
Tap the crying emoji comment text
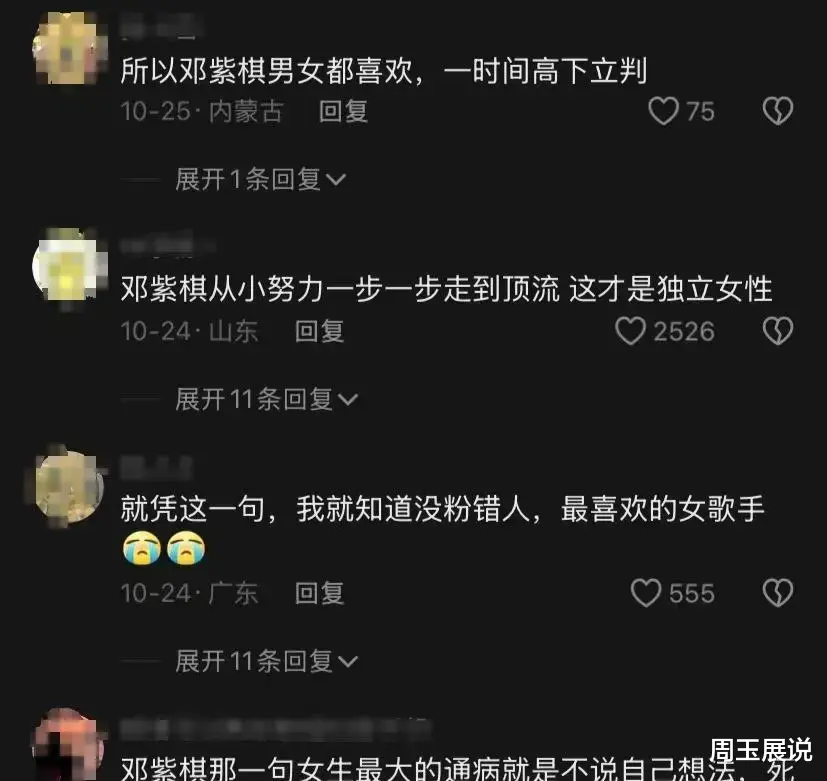(x=442, y=528)
